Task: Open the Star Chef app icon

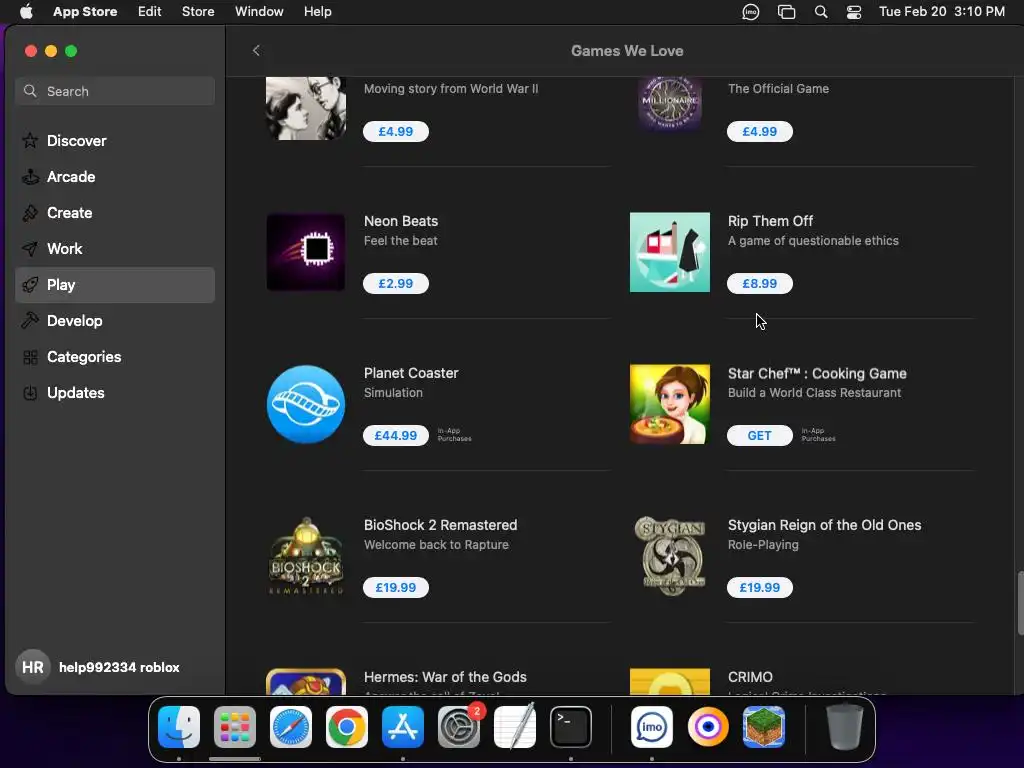Action: (669, 404)
